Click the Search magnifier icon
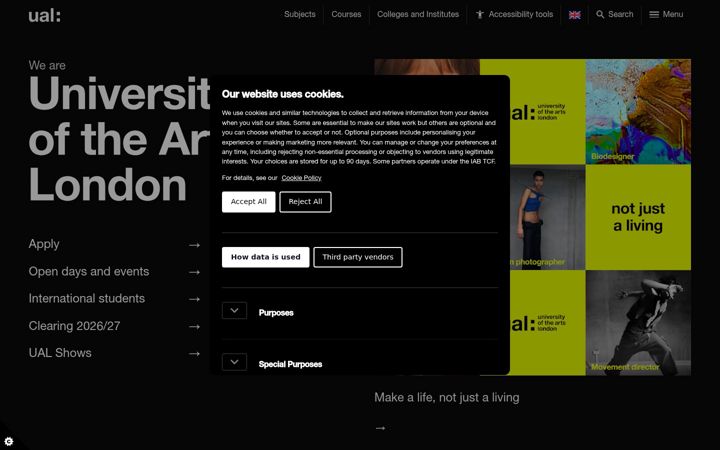 (x=600, y=15)
